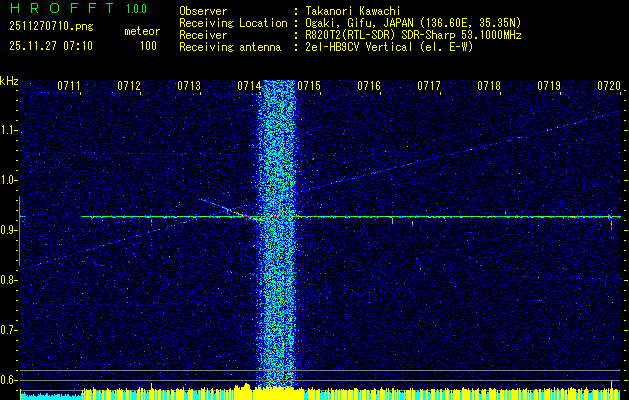Screen dimensions: 629x400
Task: Click the 1.1 kHz frequency label
Action: [x=7, y=131]
